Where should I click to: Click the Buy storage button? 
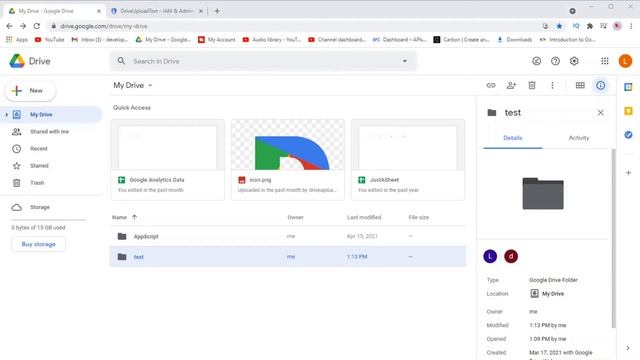pos(38,244)
